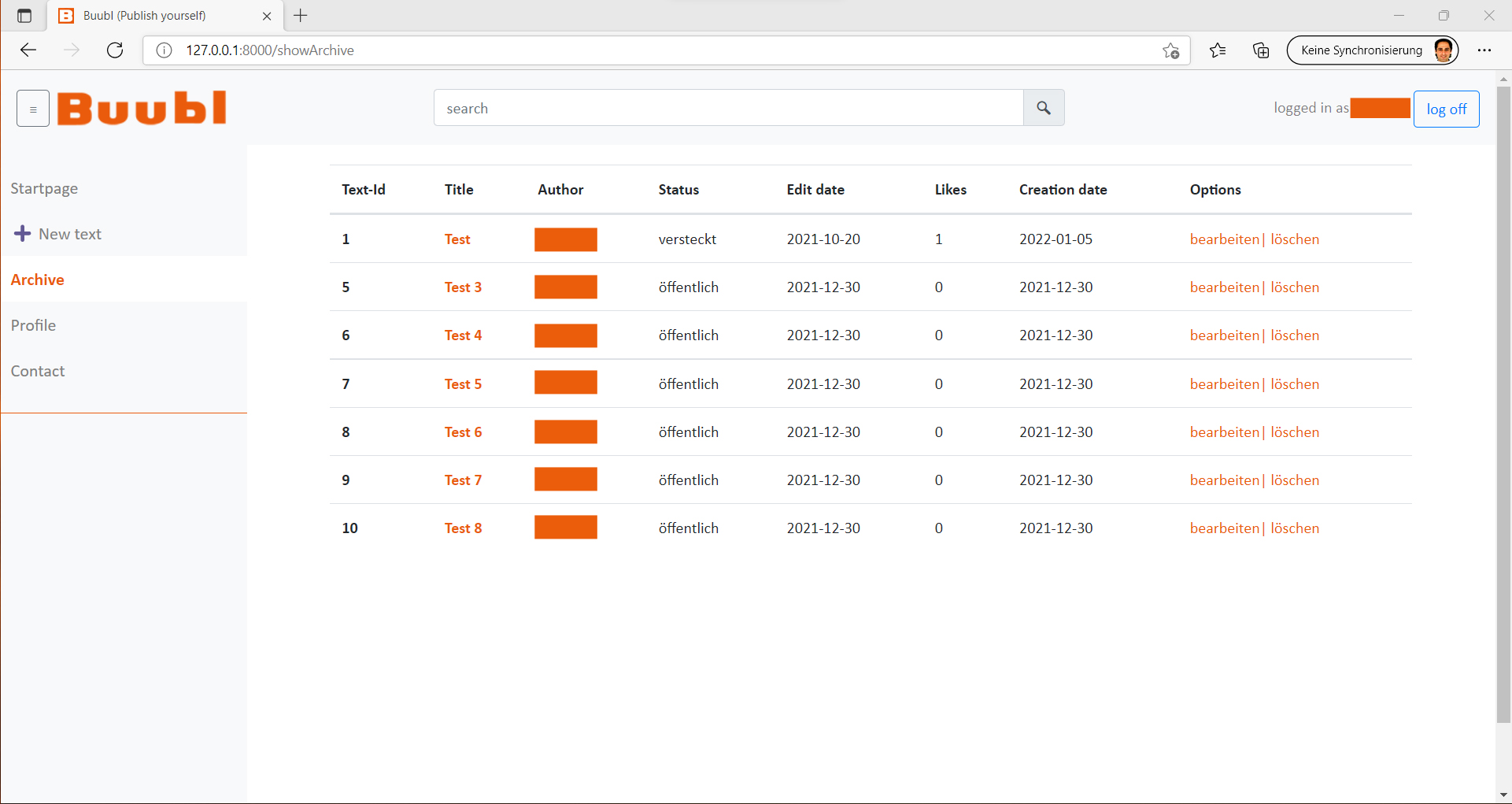Screen dimensions: 1512x804
Task: Go back using the browser back arrow
Action: click(29, 50)
